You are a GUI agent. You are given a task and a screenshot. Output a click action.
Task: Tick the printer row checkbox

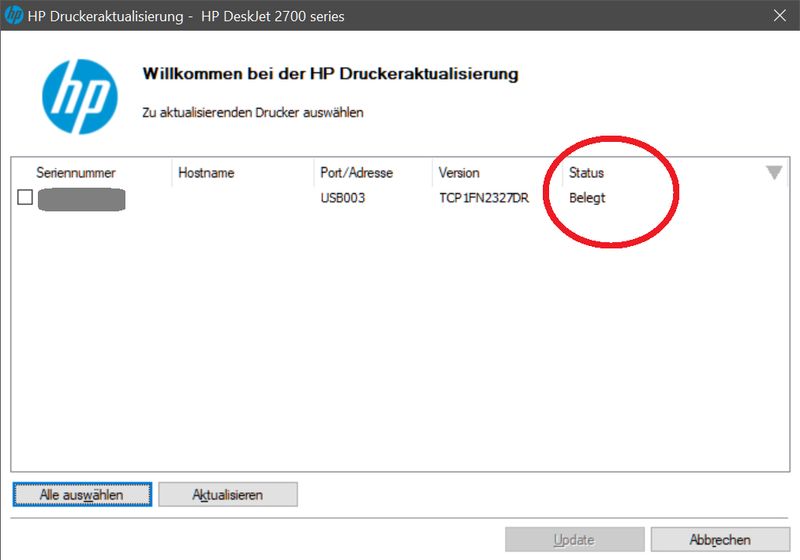(x=25, y=197)
